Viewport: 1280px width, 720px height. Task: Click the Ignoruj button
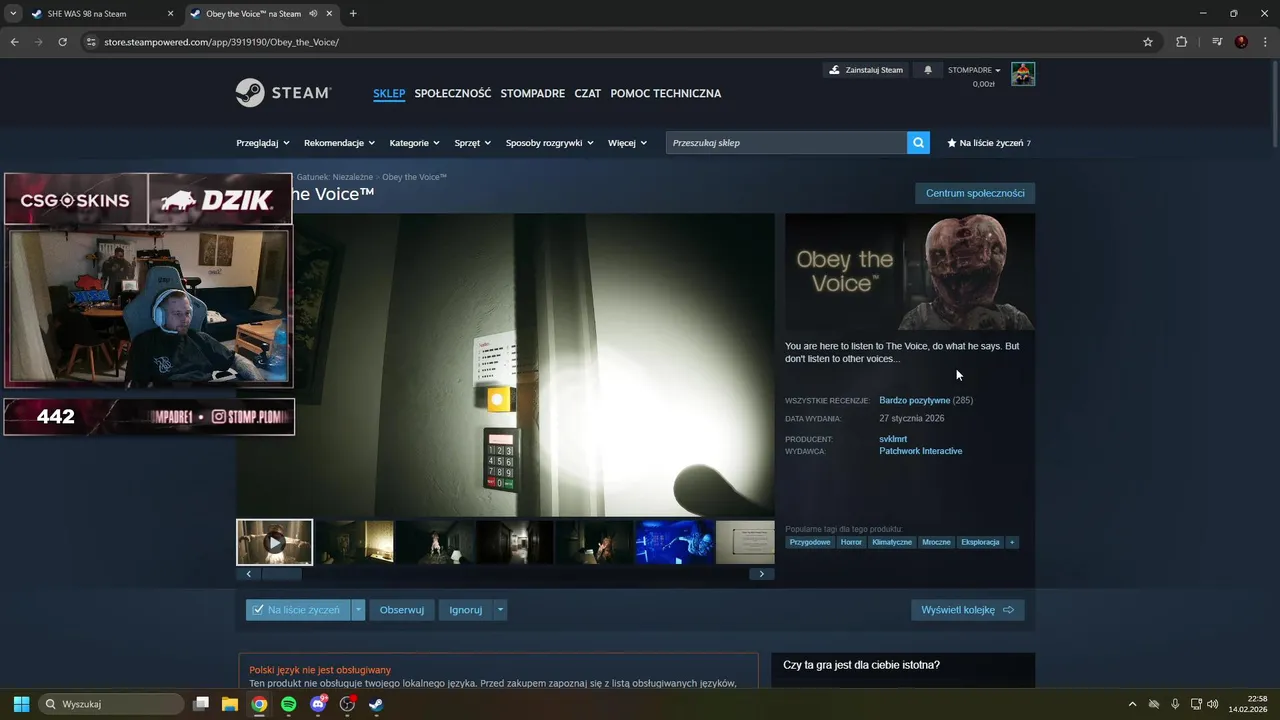tap(466, 610)
